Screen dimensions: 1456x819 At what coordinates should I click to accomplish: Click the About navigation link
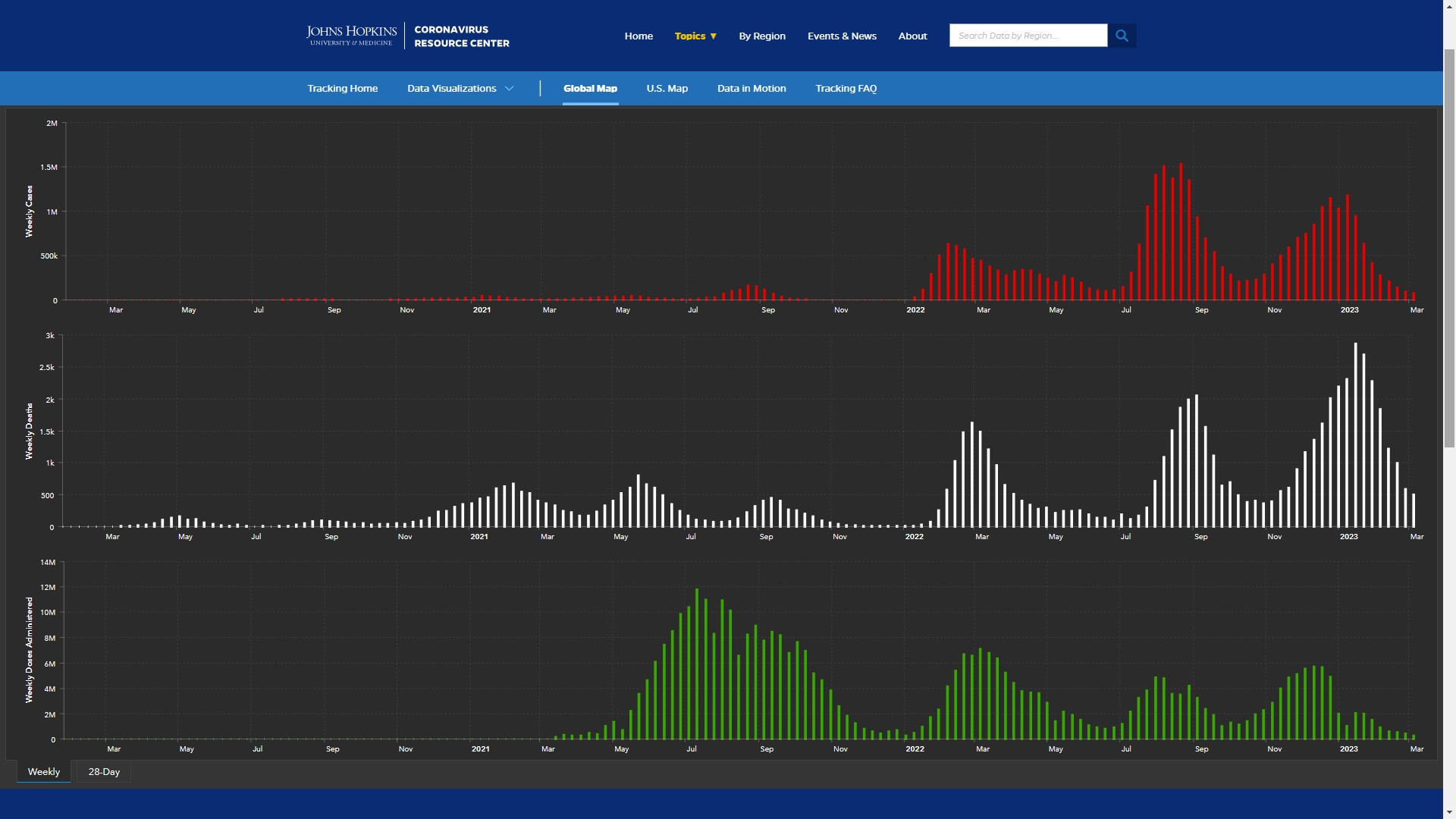pos(912,36)
